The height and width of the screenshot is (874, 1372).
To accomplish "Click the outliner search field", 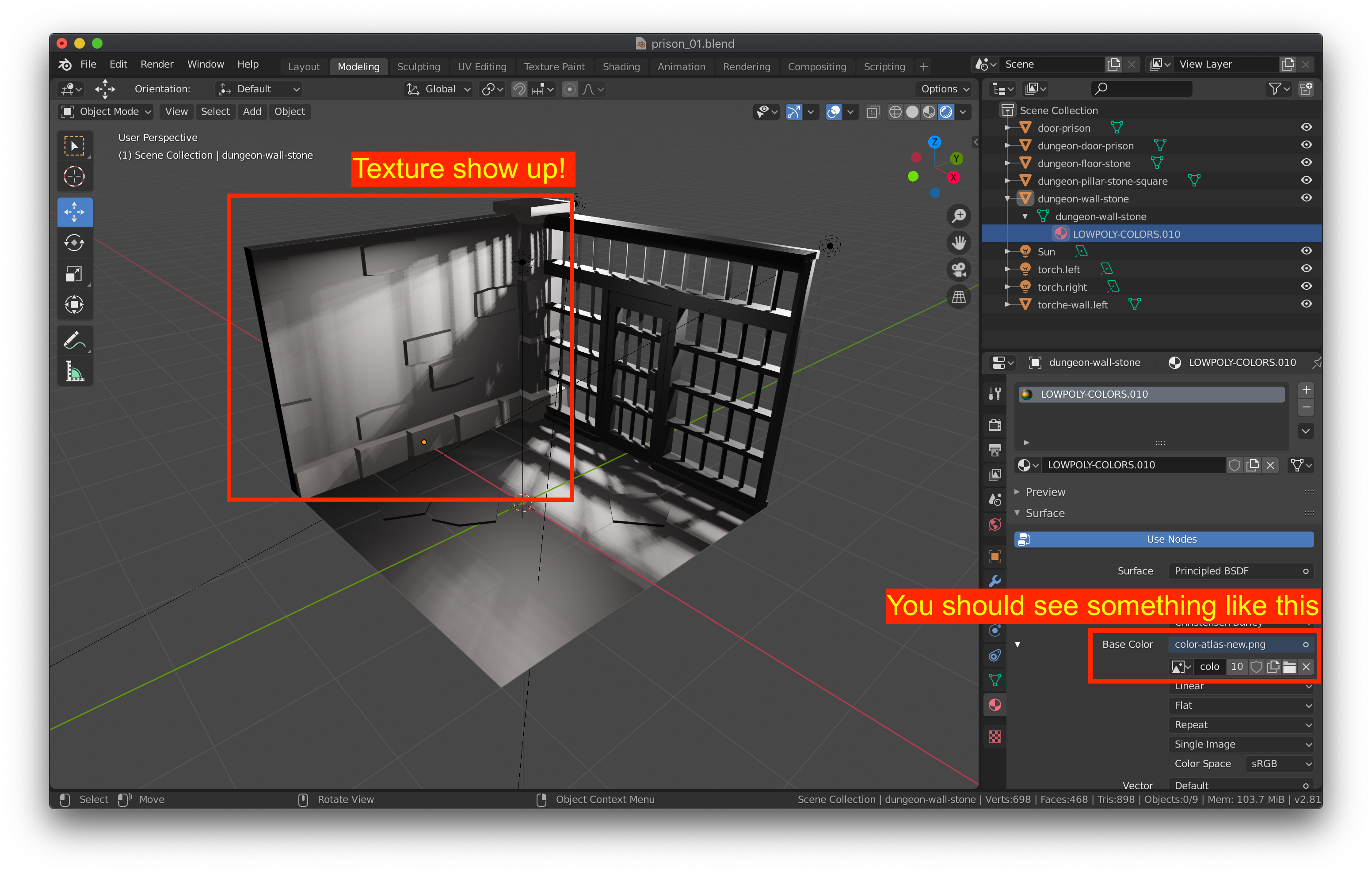I will tap(1141, 88).
